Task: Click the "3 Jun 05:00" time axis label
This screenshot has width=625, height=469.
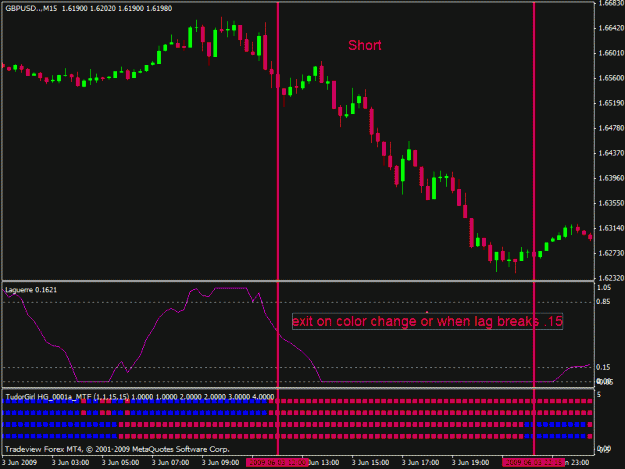Action: click(120, 462)
